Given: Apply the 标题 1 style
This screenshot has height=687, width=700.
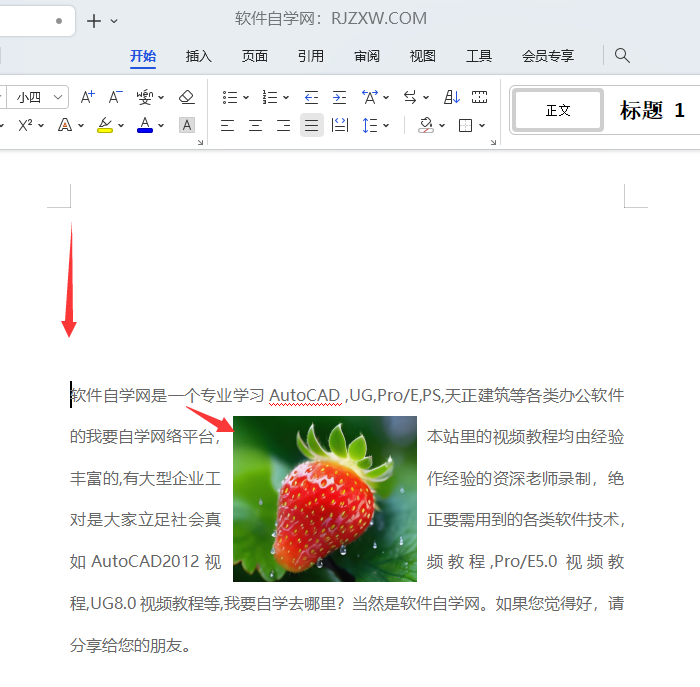Looking at the screenshot, I should click(652, 110).
